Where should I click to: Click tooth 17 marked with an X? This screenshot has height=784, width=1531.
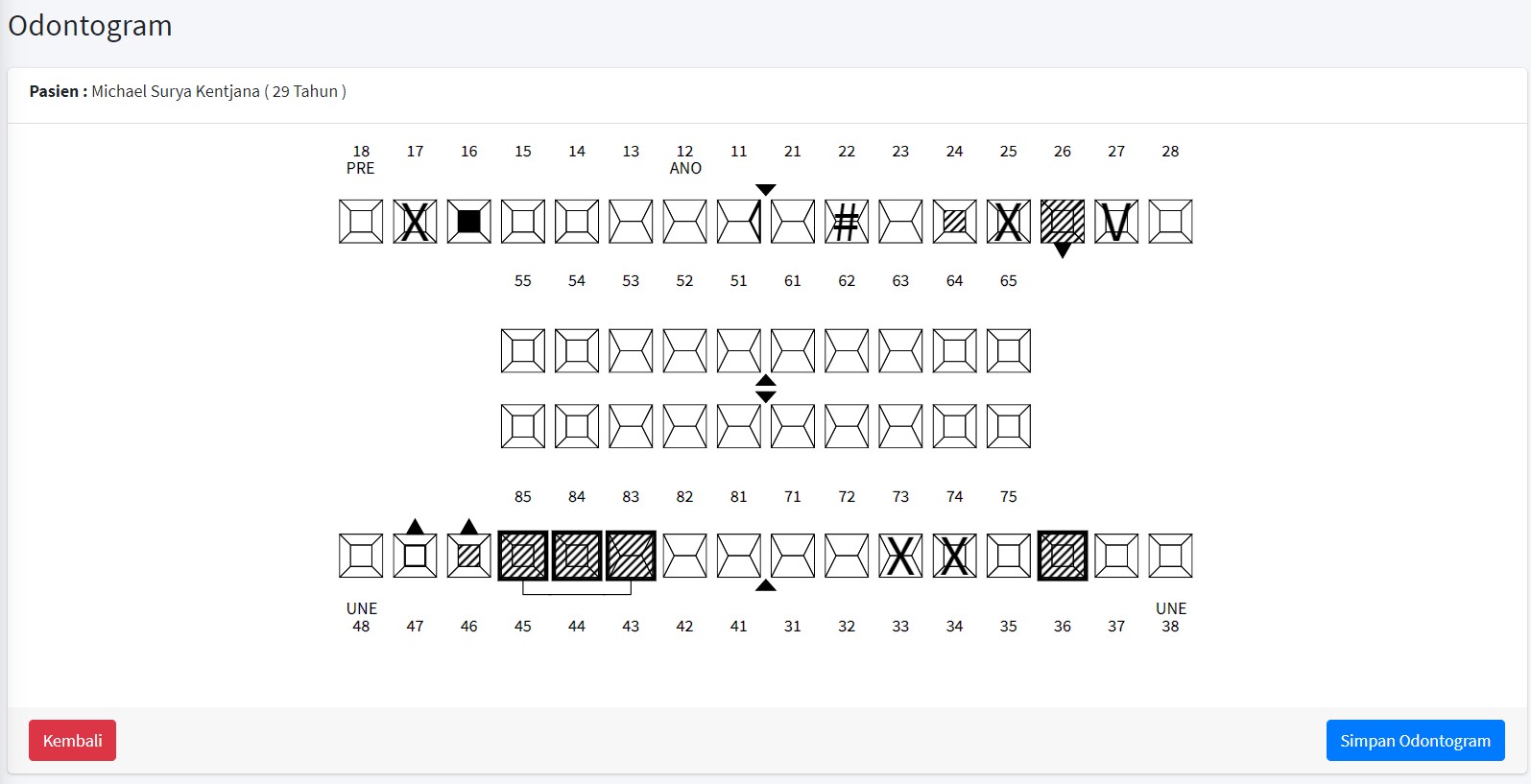coord(415,222)
